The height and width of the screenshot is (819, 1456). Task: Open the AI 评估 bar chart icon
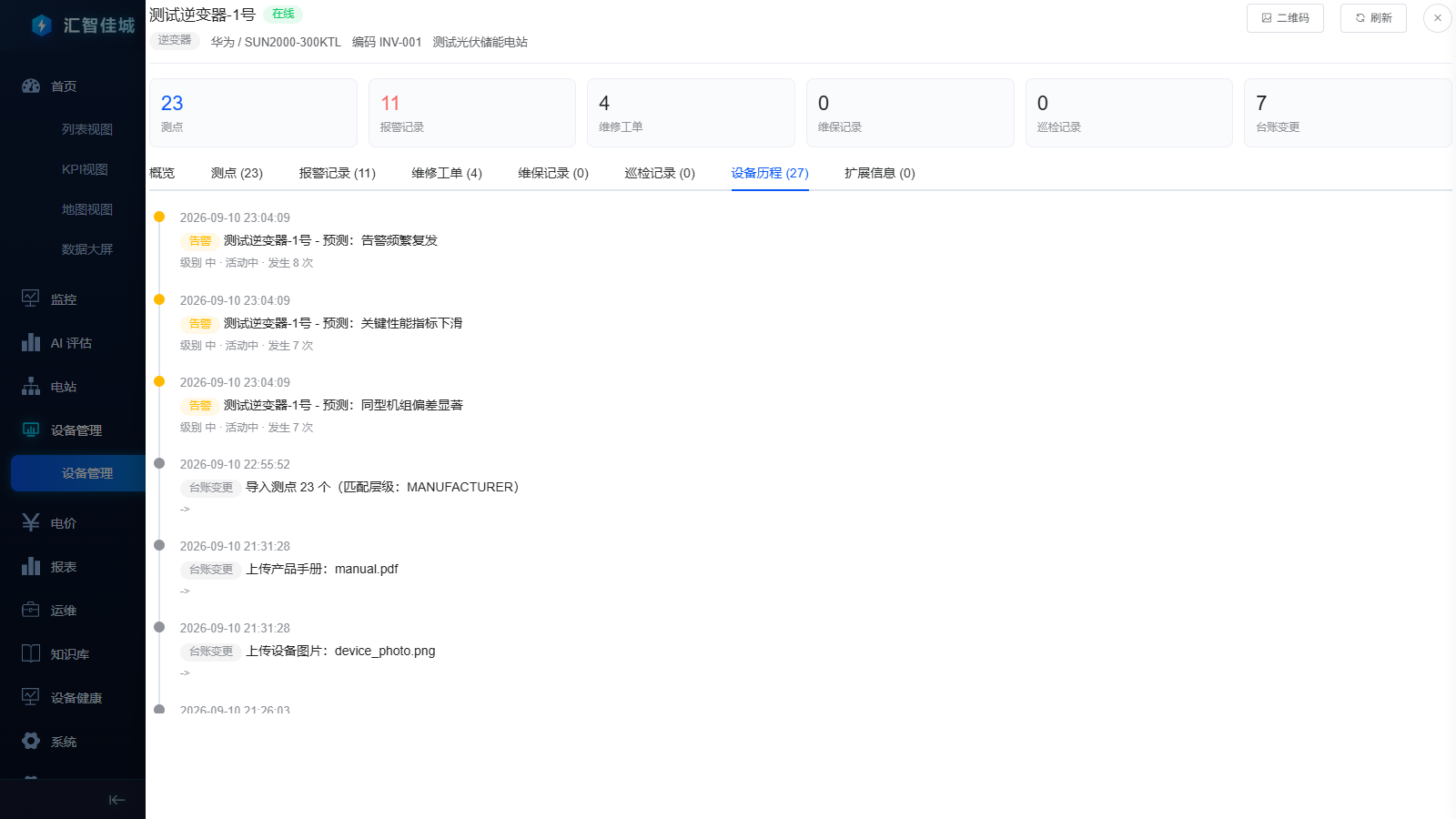pos(31,342)
